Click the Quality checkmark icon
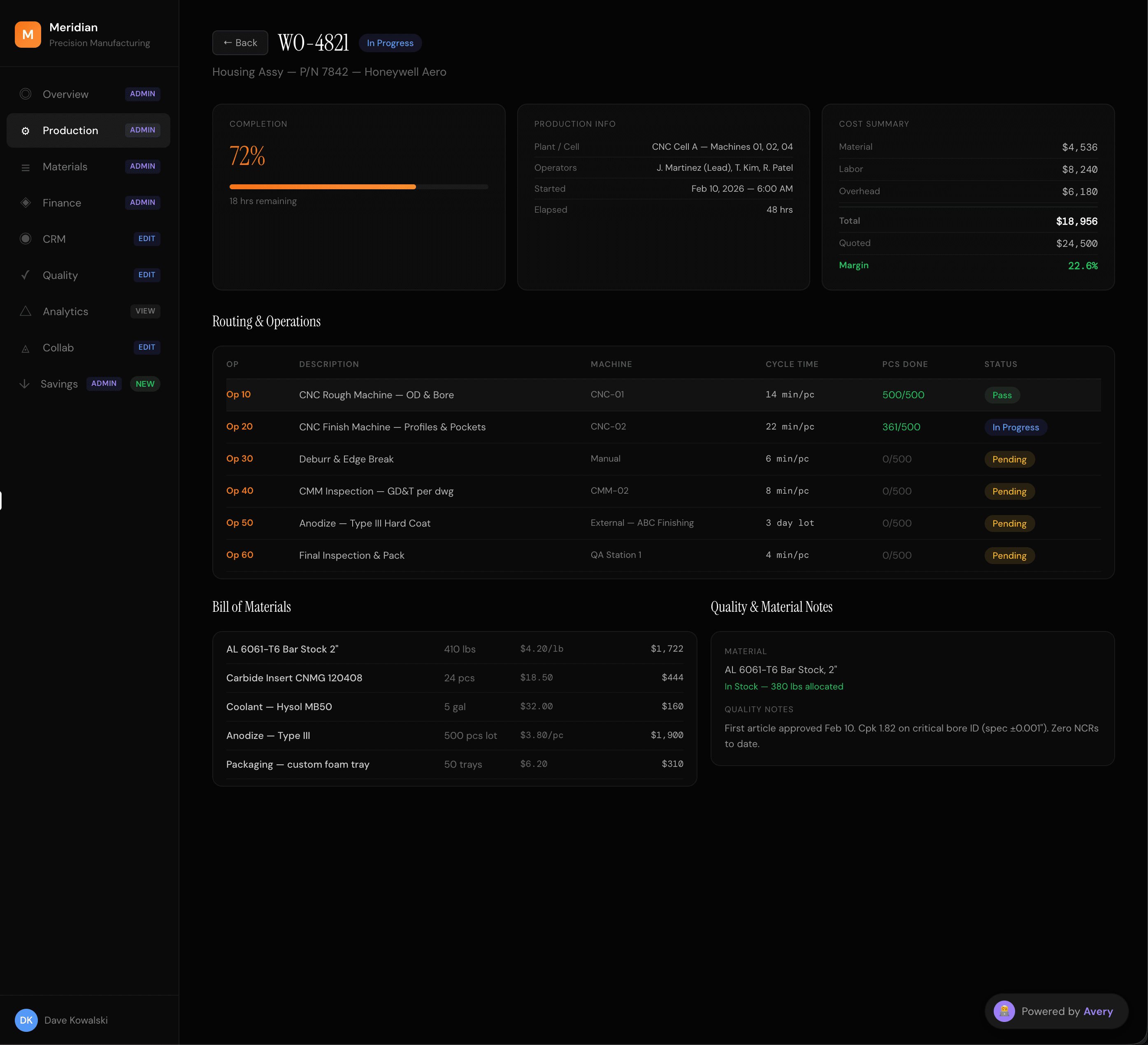Screen dimensions: 1148x1045 26,275
